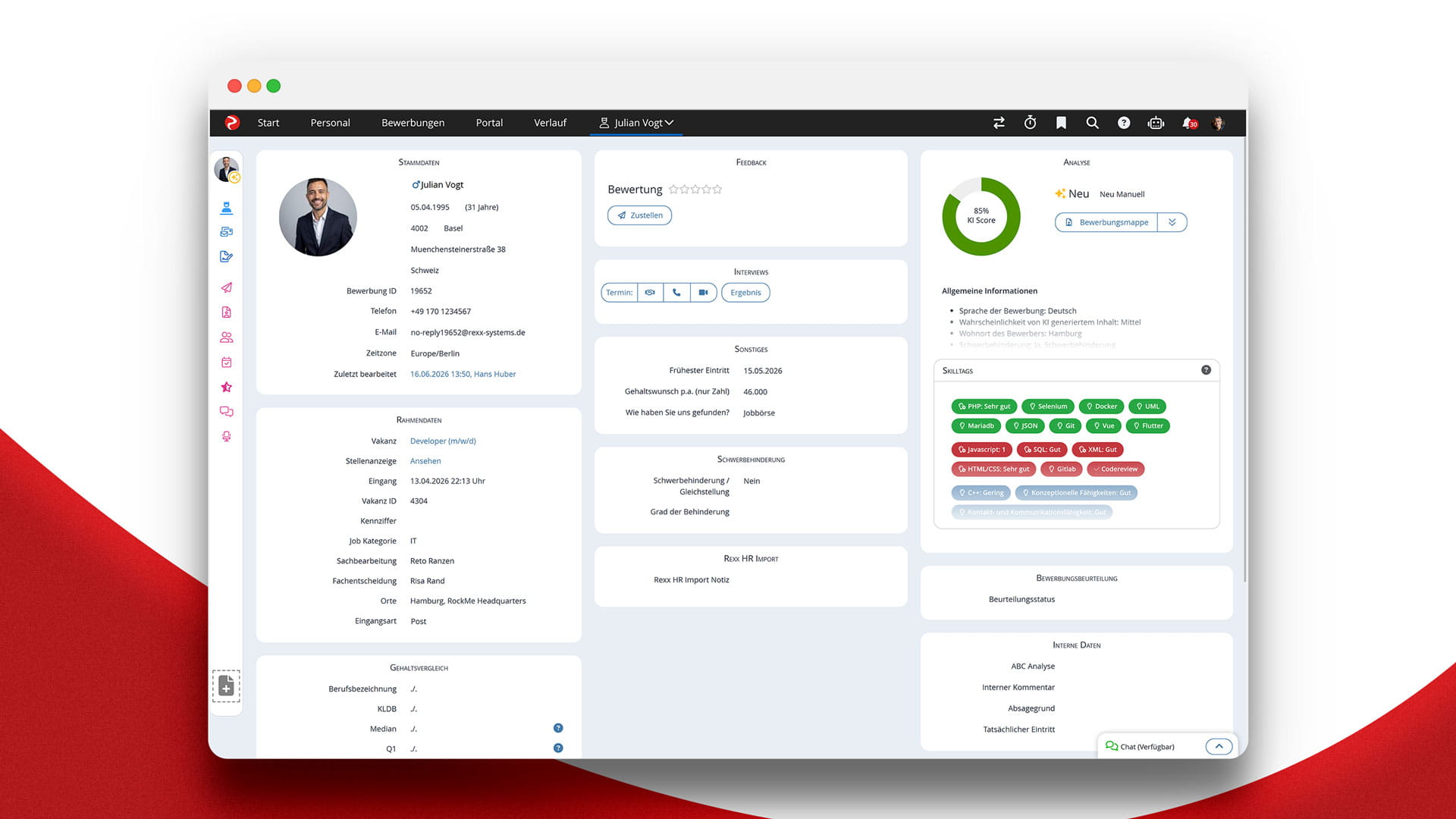Open the Julian Vogt dropdown in navigation

point(636,123)
